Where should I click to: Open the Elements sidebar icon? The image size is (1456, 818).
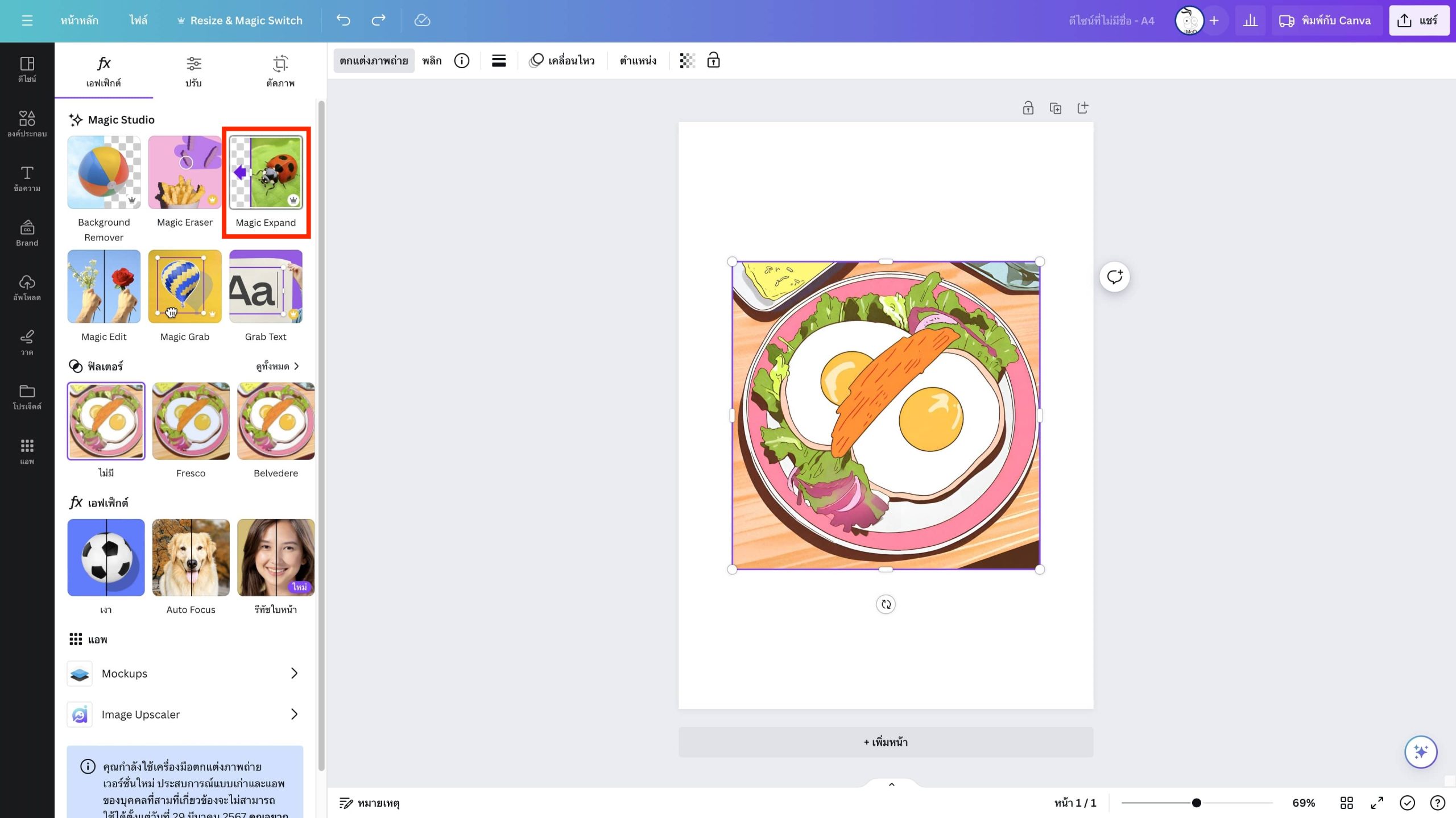tap(27, 123)
